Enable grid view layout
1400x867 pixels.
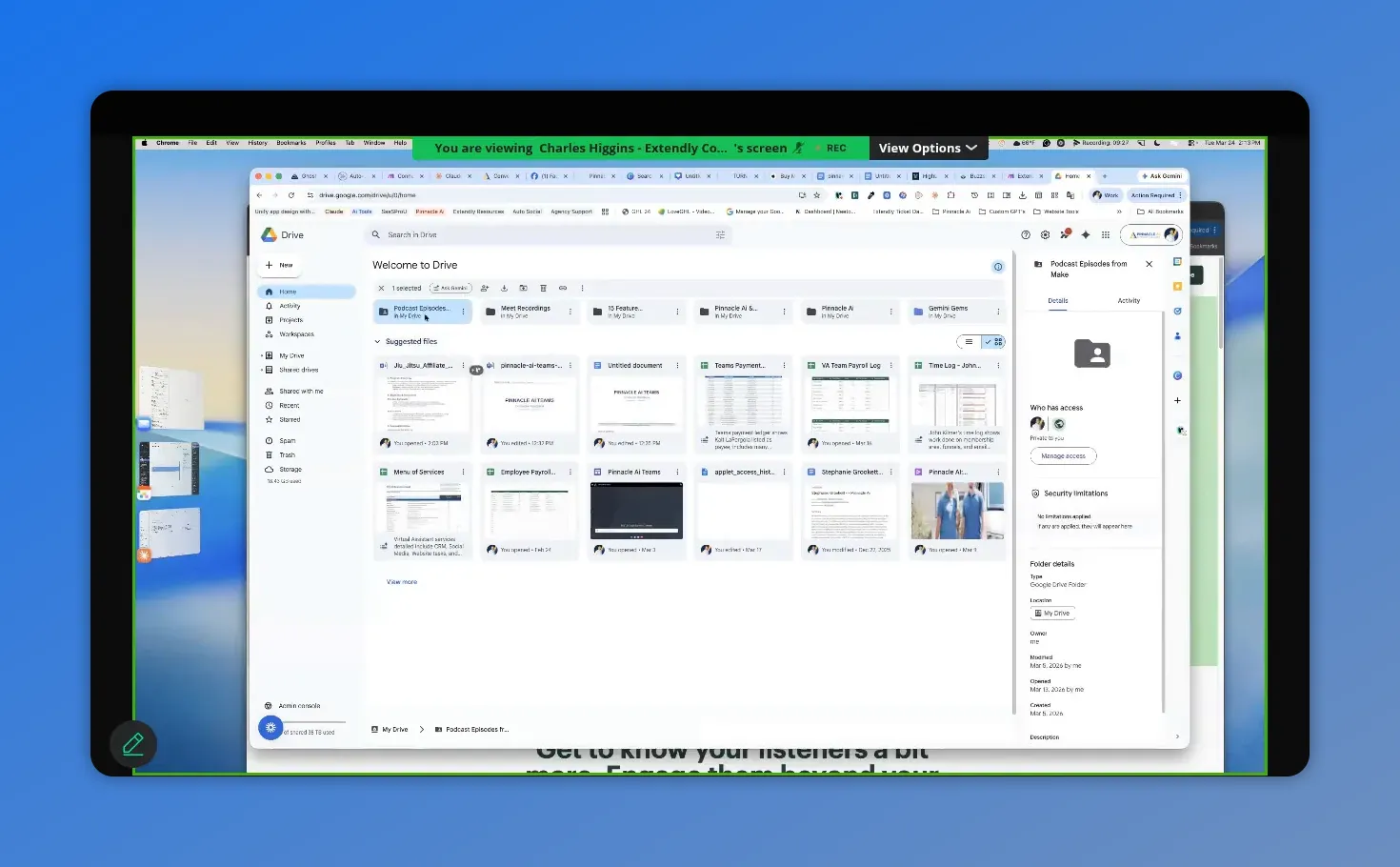pyautogui.click(x=996, y=341)
